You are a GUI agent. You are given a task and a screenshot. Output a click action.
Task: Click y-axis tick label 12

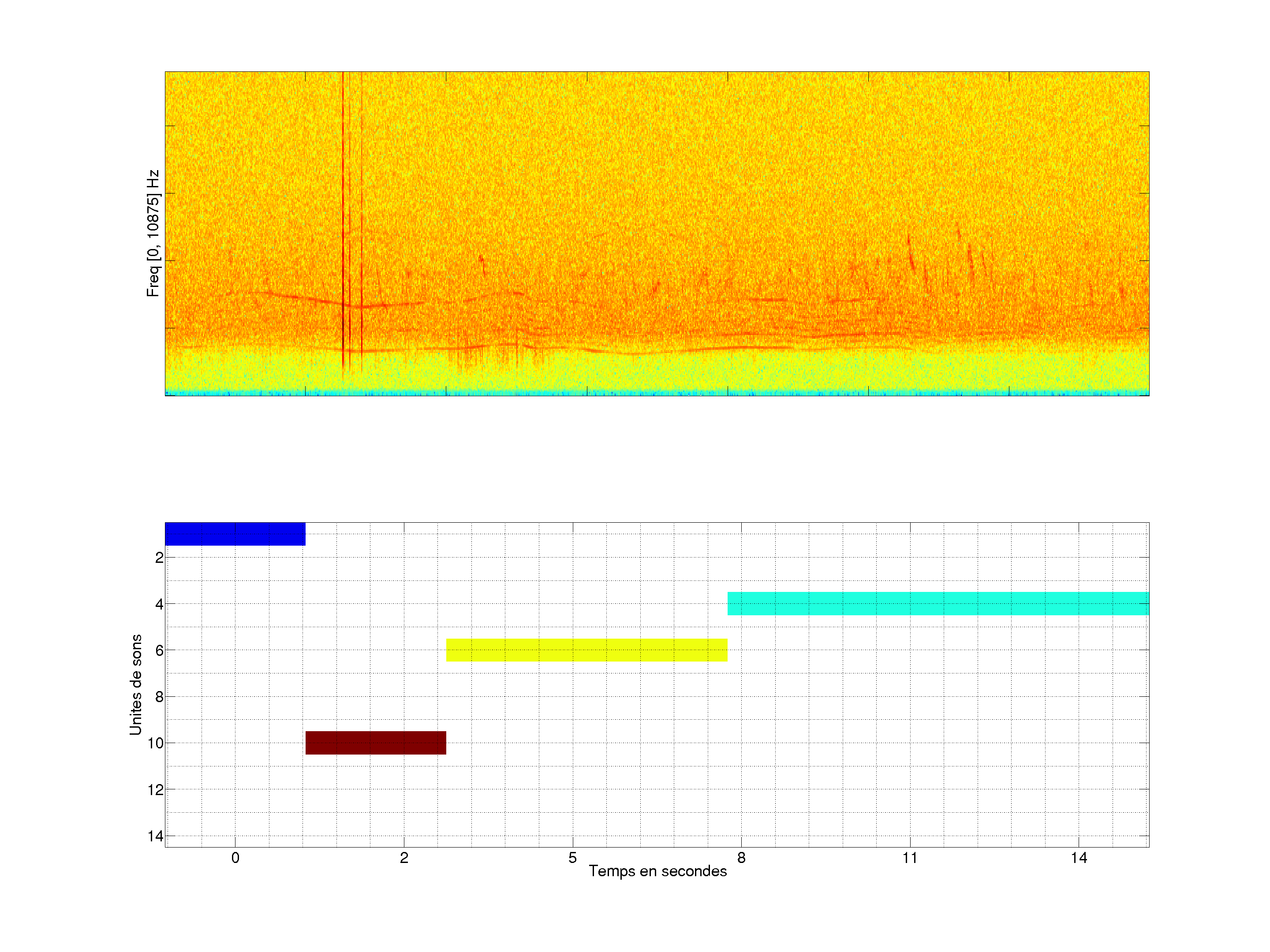coord(155,790)
